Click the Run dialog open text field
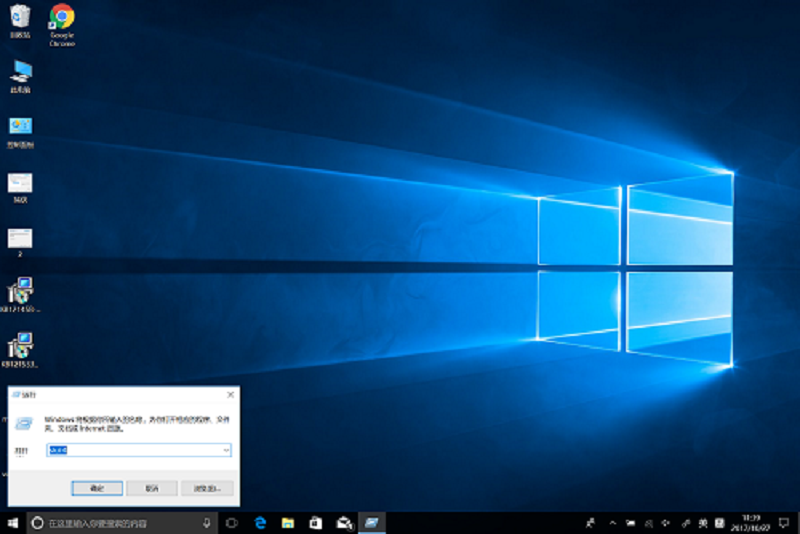The width and height of the screenshot is (800, 534). pos(139,450)
